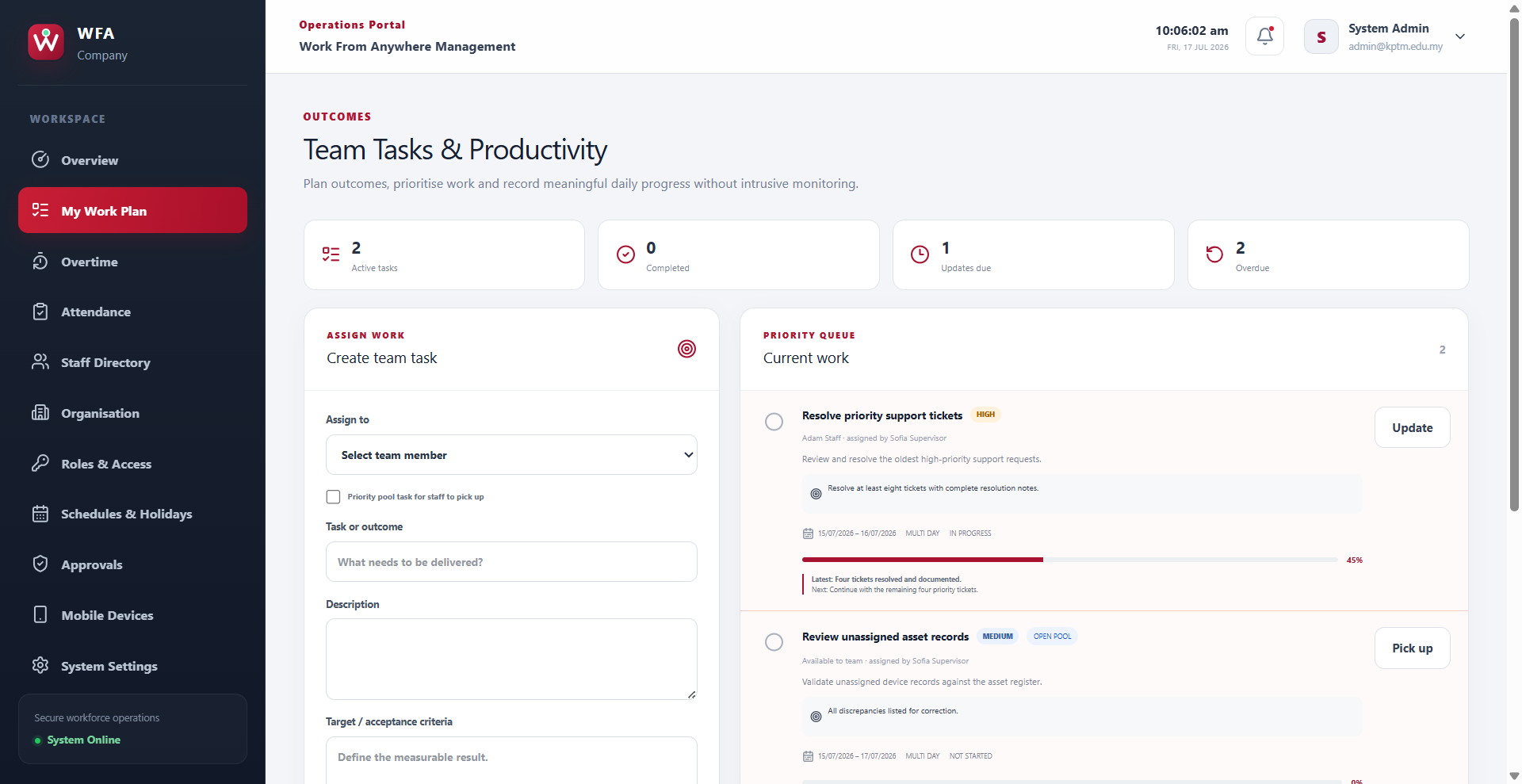Click the target icon beside discrepancies criteria
This screenshot has width=1522, height=784.
point(816,717)
